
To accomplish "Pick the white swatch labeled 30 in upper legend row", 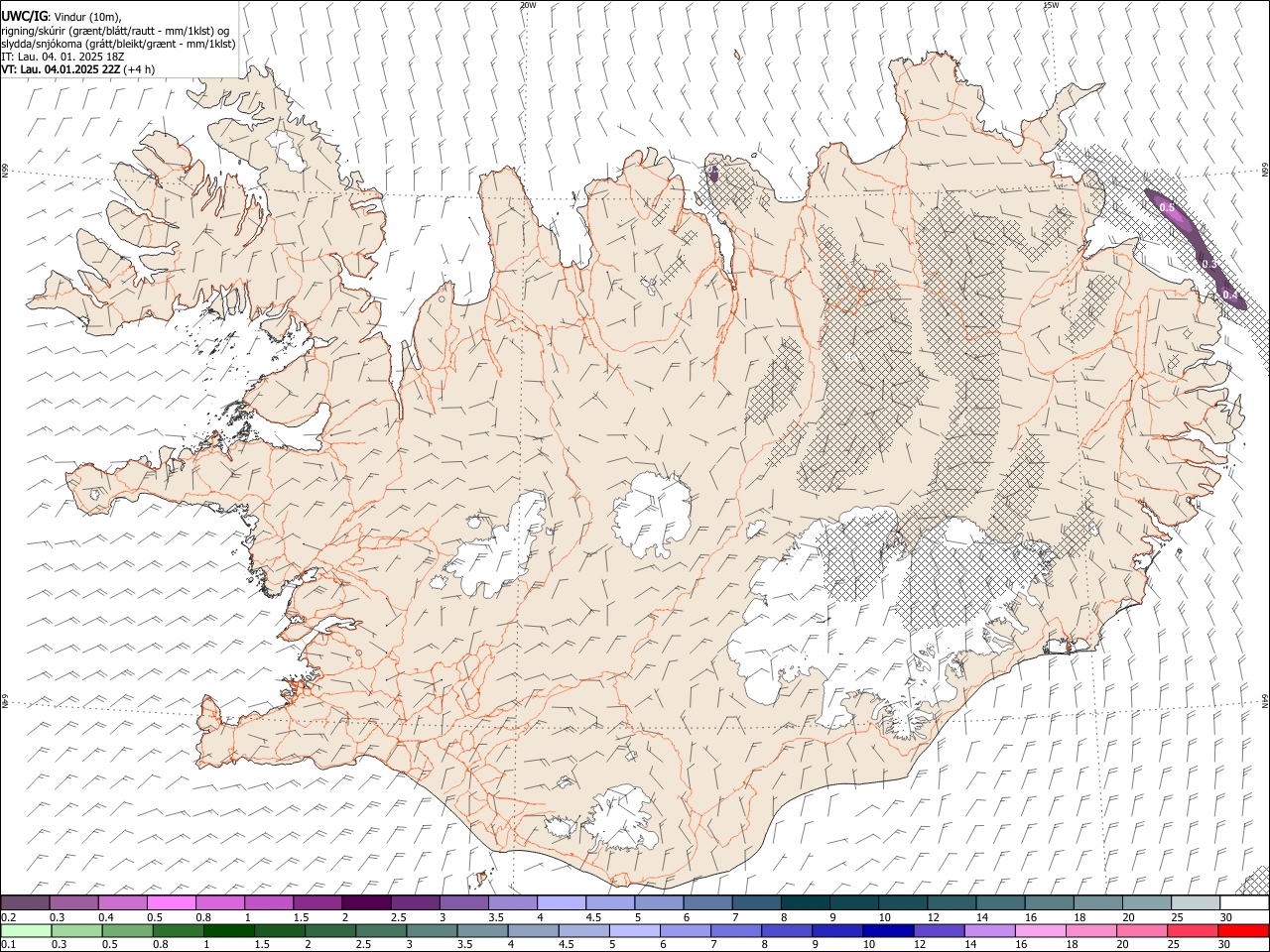I will 1244,903.
